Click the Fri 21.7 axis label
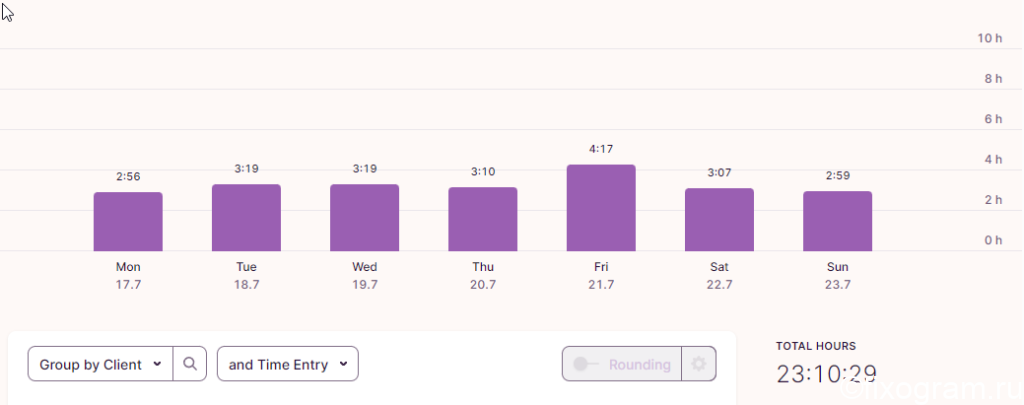This screenshot has height=405, width=1024. point(601,276)
